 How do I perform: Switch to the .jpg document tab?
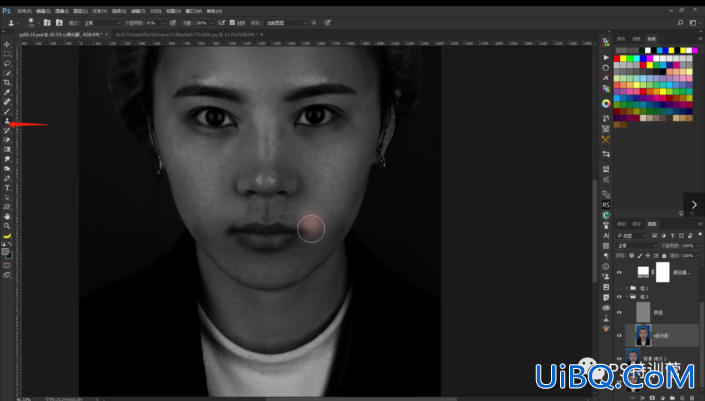186,34
